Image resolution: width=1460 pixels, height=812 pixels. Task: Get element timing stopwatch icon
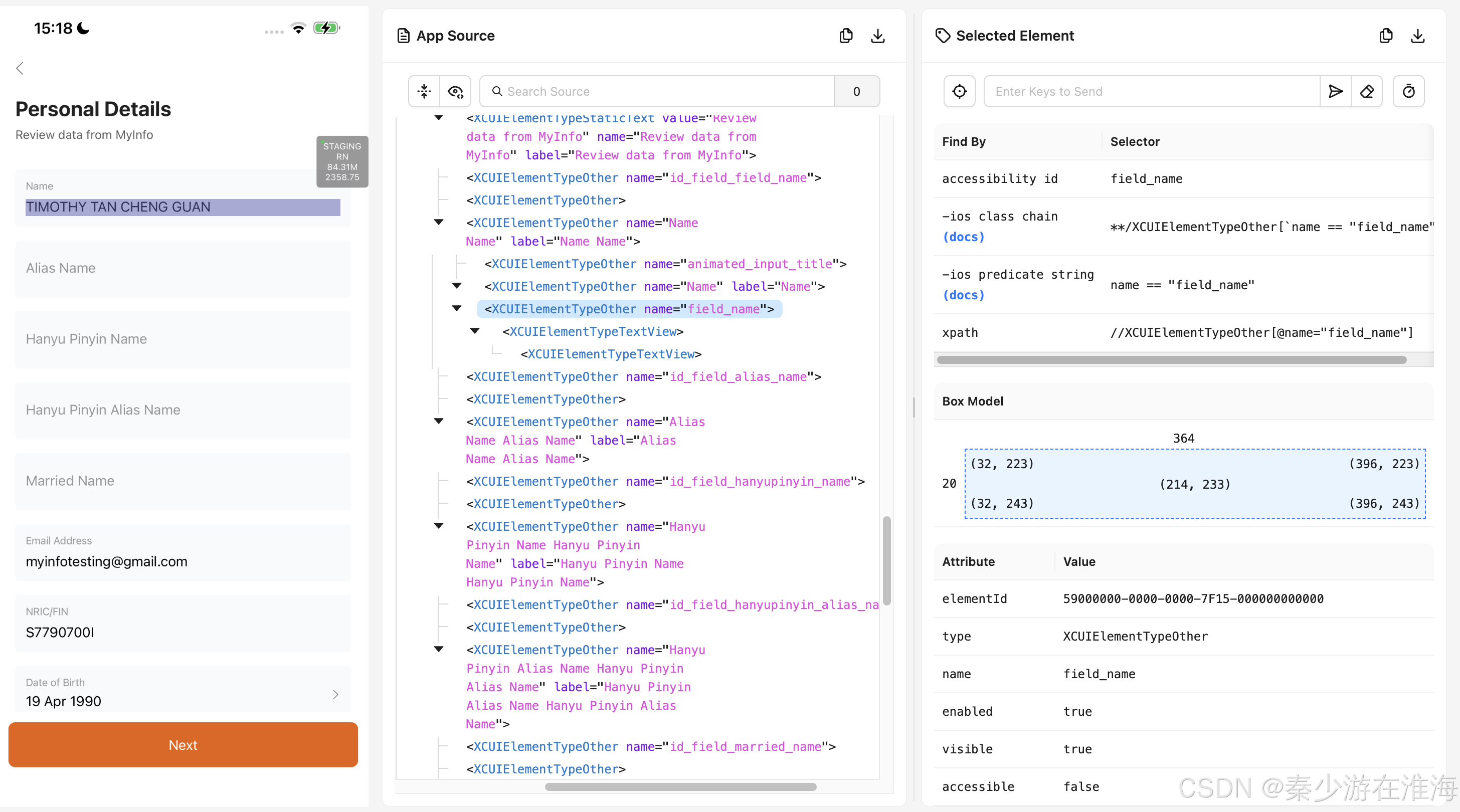(1408, 91)
